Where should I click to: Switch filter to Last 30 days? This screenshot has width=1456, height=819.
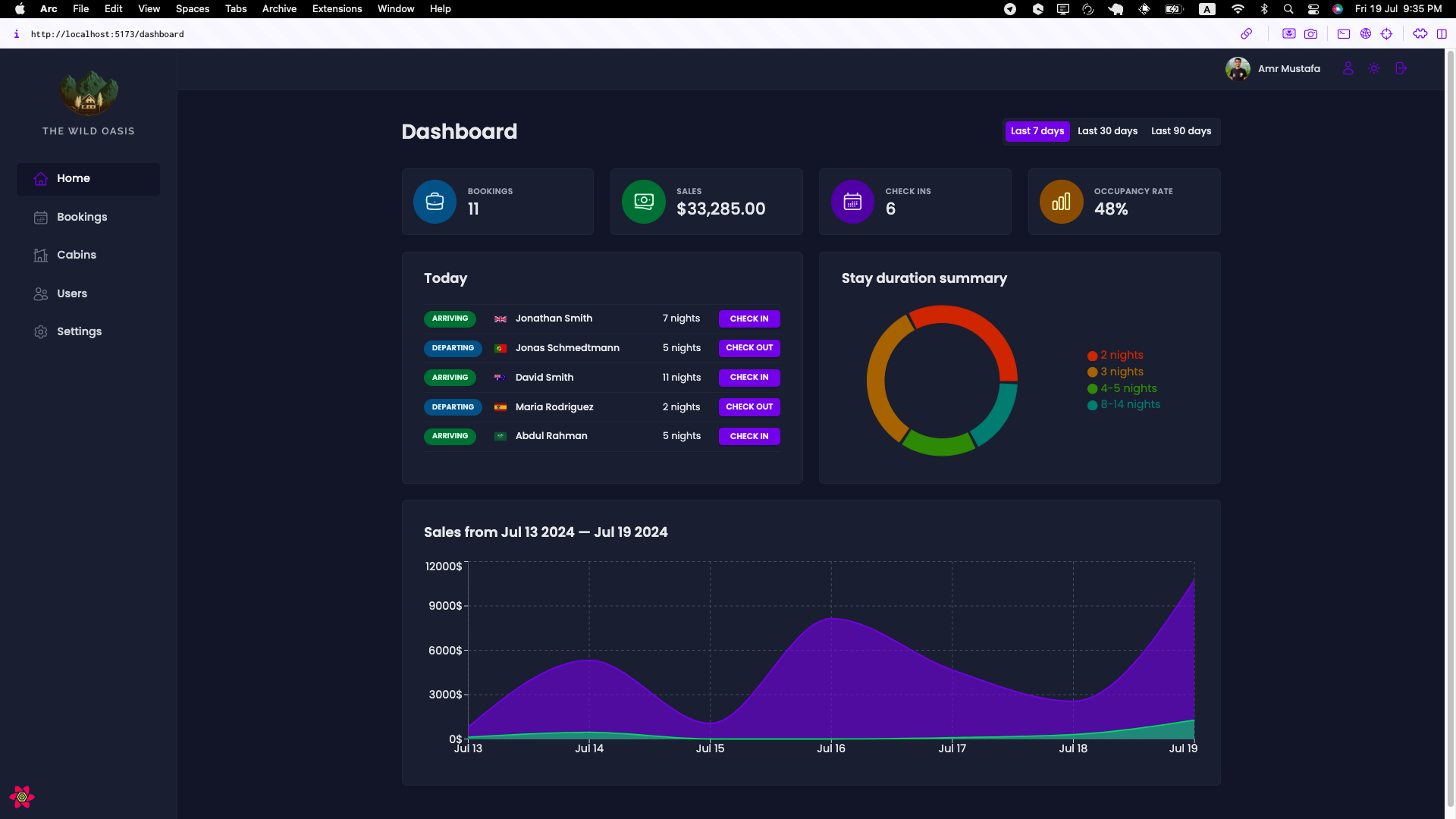click(1107, 131)
